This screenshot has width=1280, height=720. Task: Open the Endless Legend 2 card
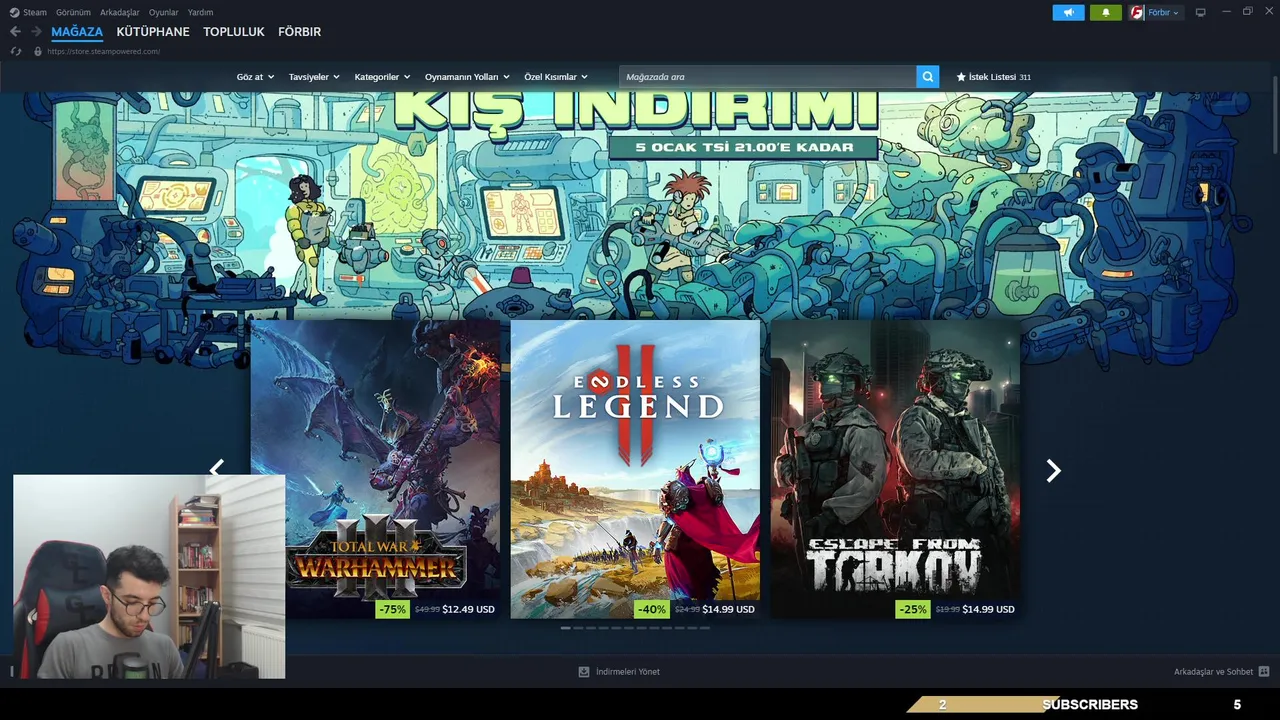635,469
